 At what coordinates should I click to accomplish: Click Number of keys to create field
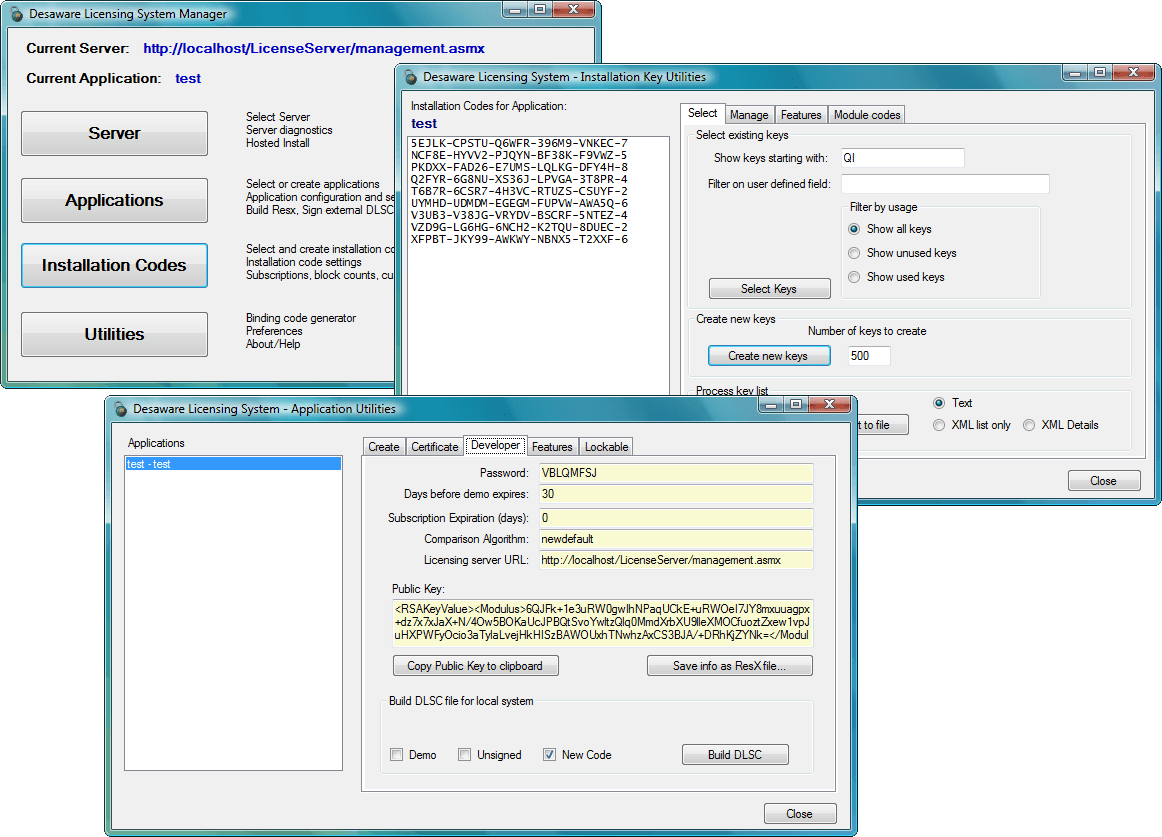click(x=869, y=356)
